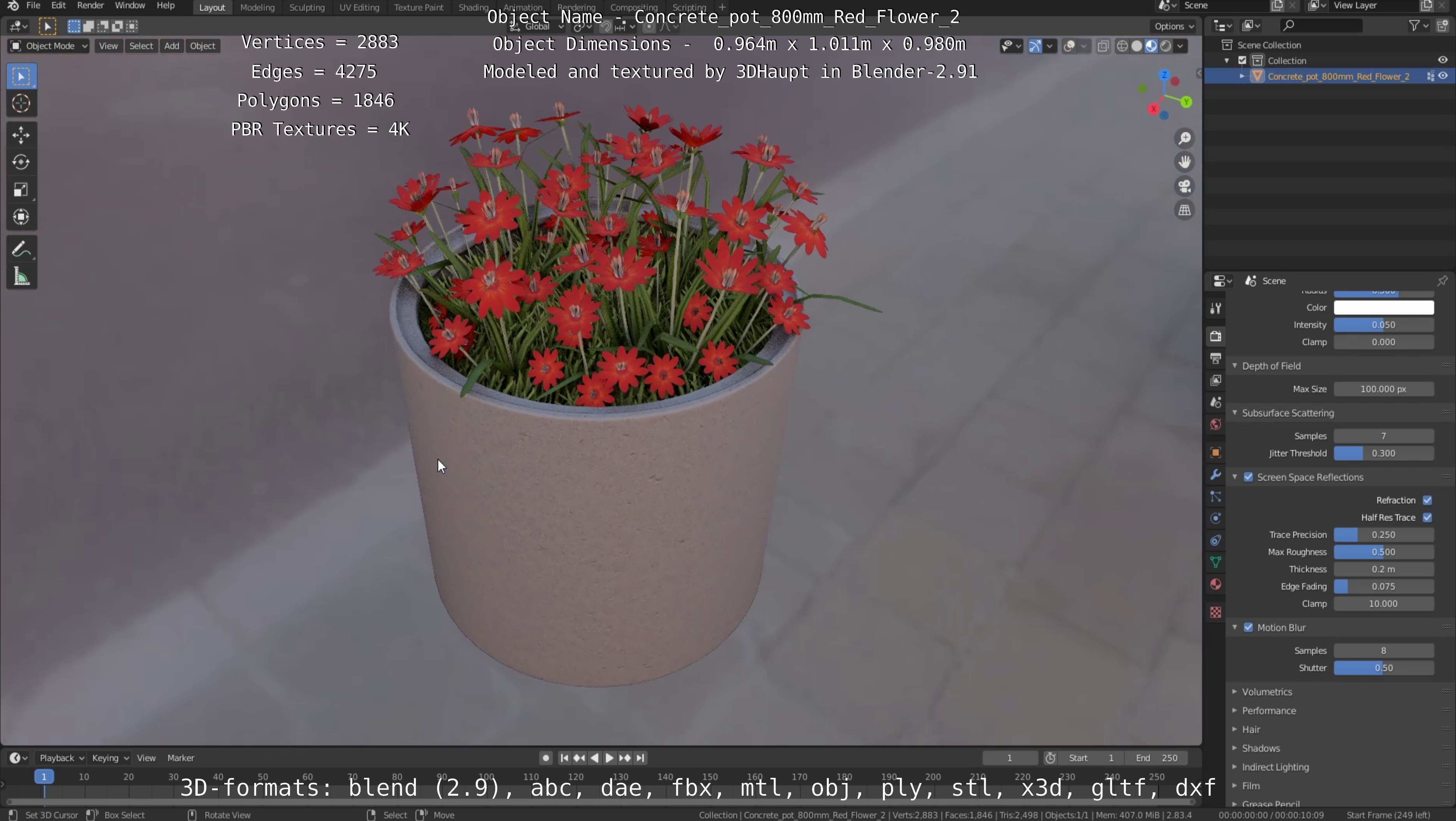This screenshot has width=1456, height=821.
Task: Switch to the Texture Paint workspace tab
Action: (x=418, y=7)
